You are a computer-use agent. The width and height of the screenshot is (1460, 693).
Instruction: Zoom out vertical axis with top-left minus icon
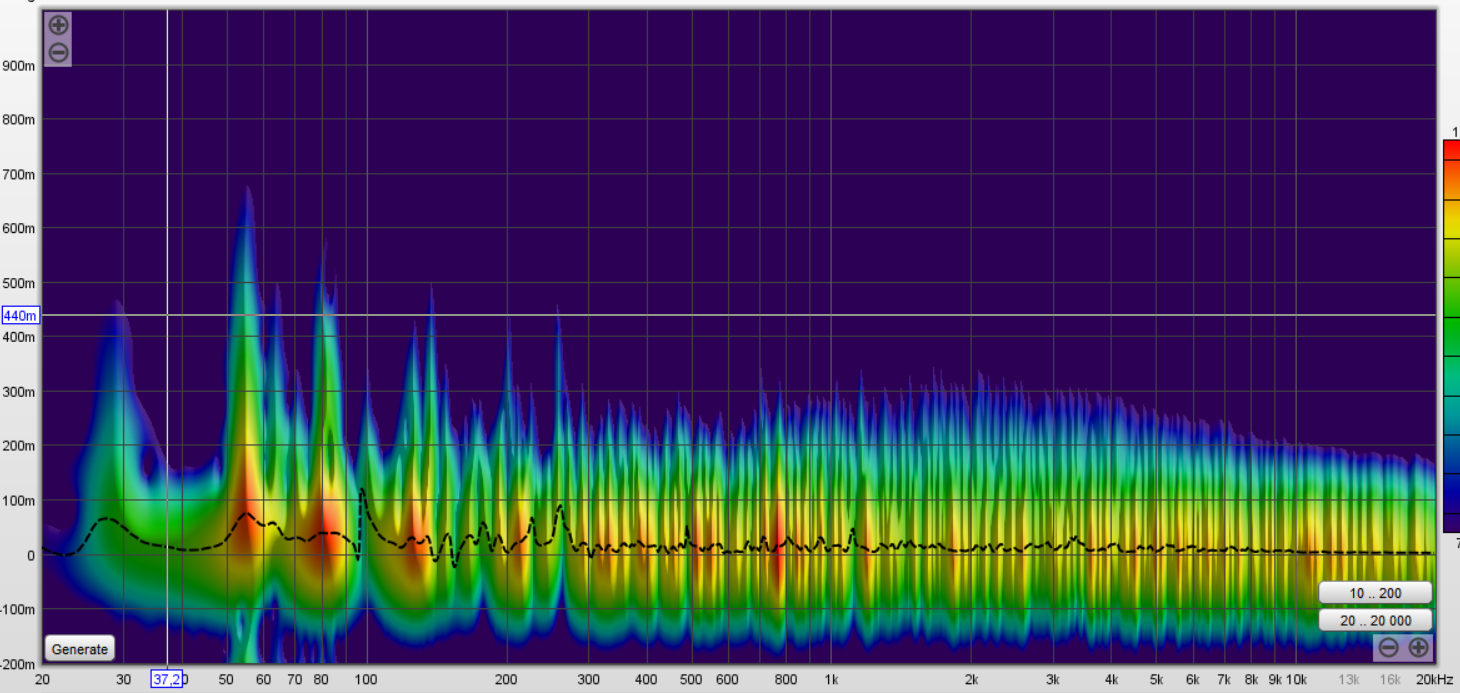click(x=59, y=53)
